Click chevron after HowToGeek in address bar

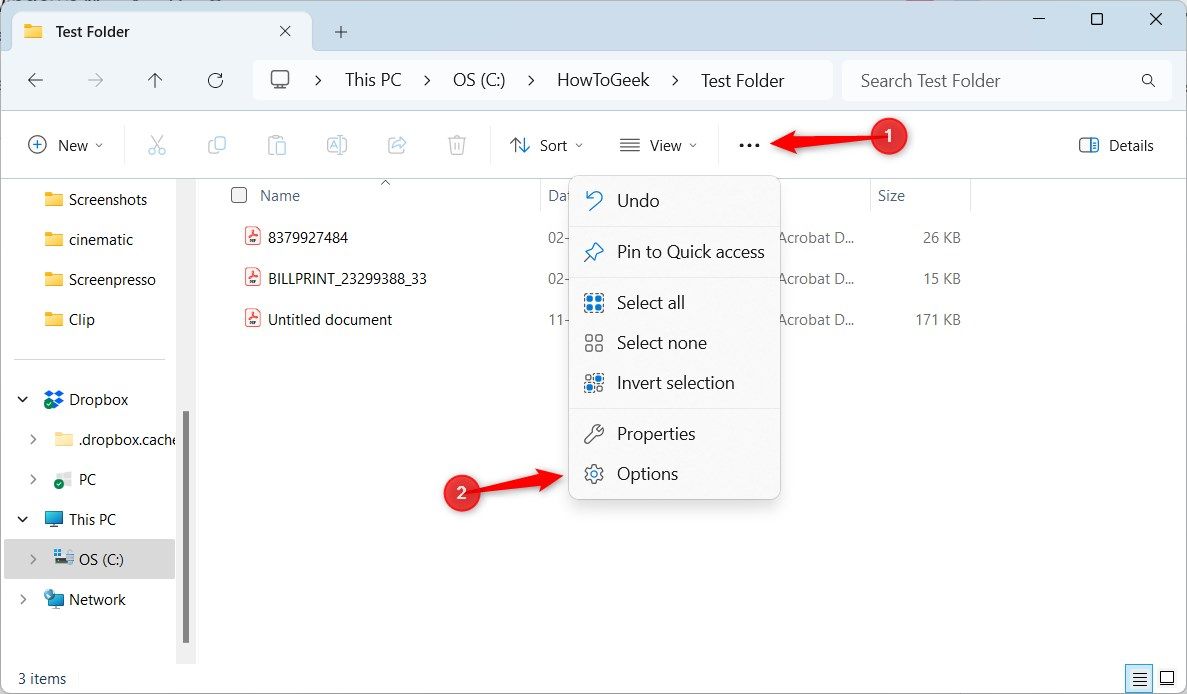click(675, 80)
